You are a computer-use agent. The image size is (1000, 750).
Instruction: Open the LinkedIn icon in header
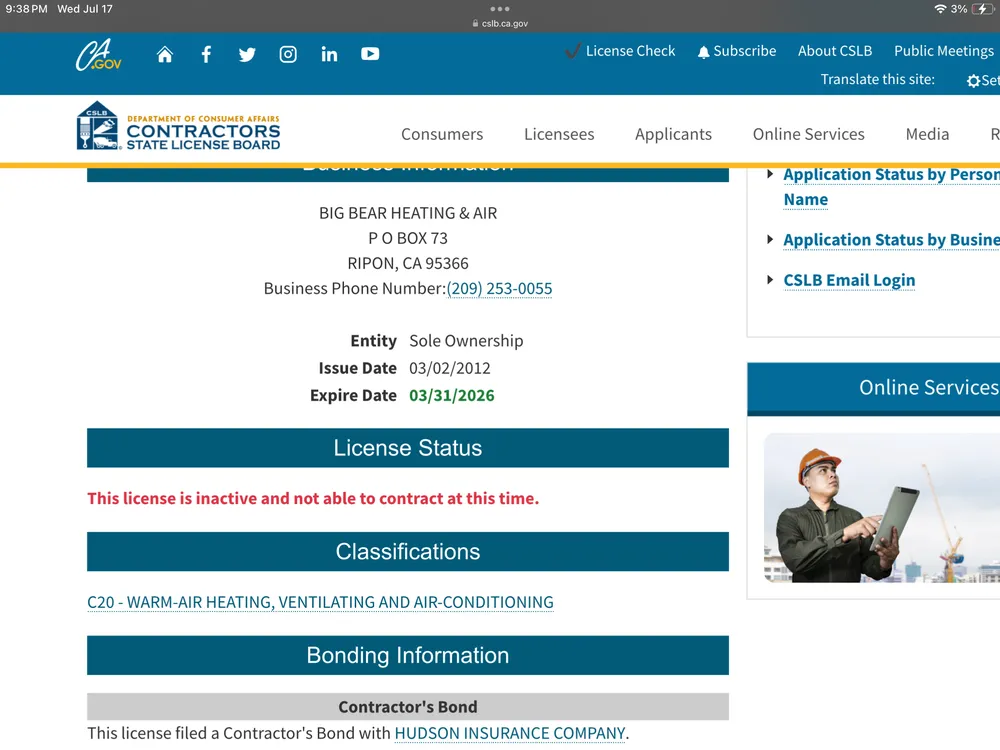coord(329,55)
